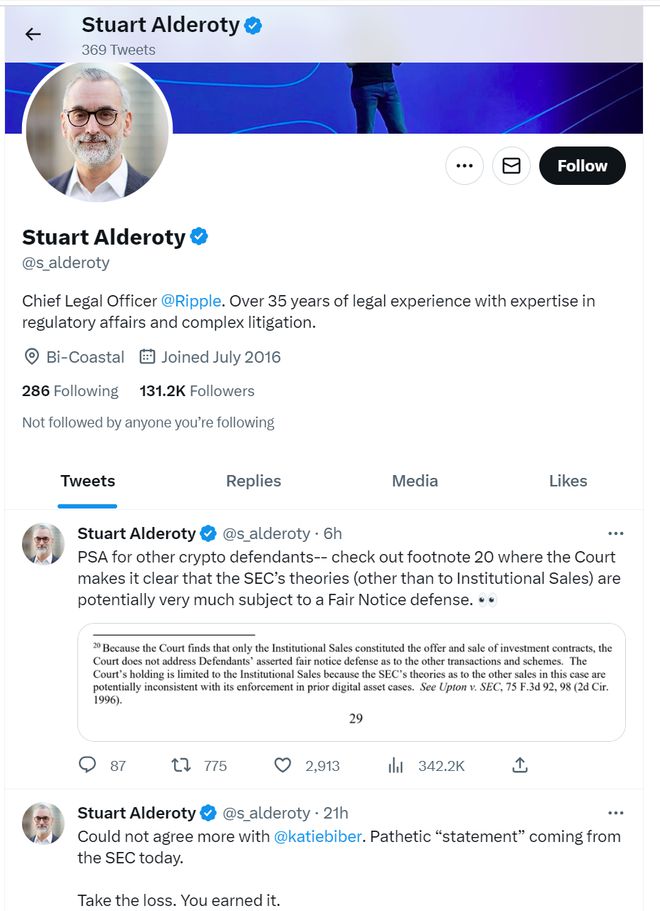Open the Likes tab
This screenshot has height=911, width=660.
tap(568, 481)
